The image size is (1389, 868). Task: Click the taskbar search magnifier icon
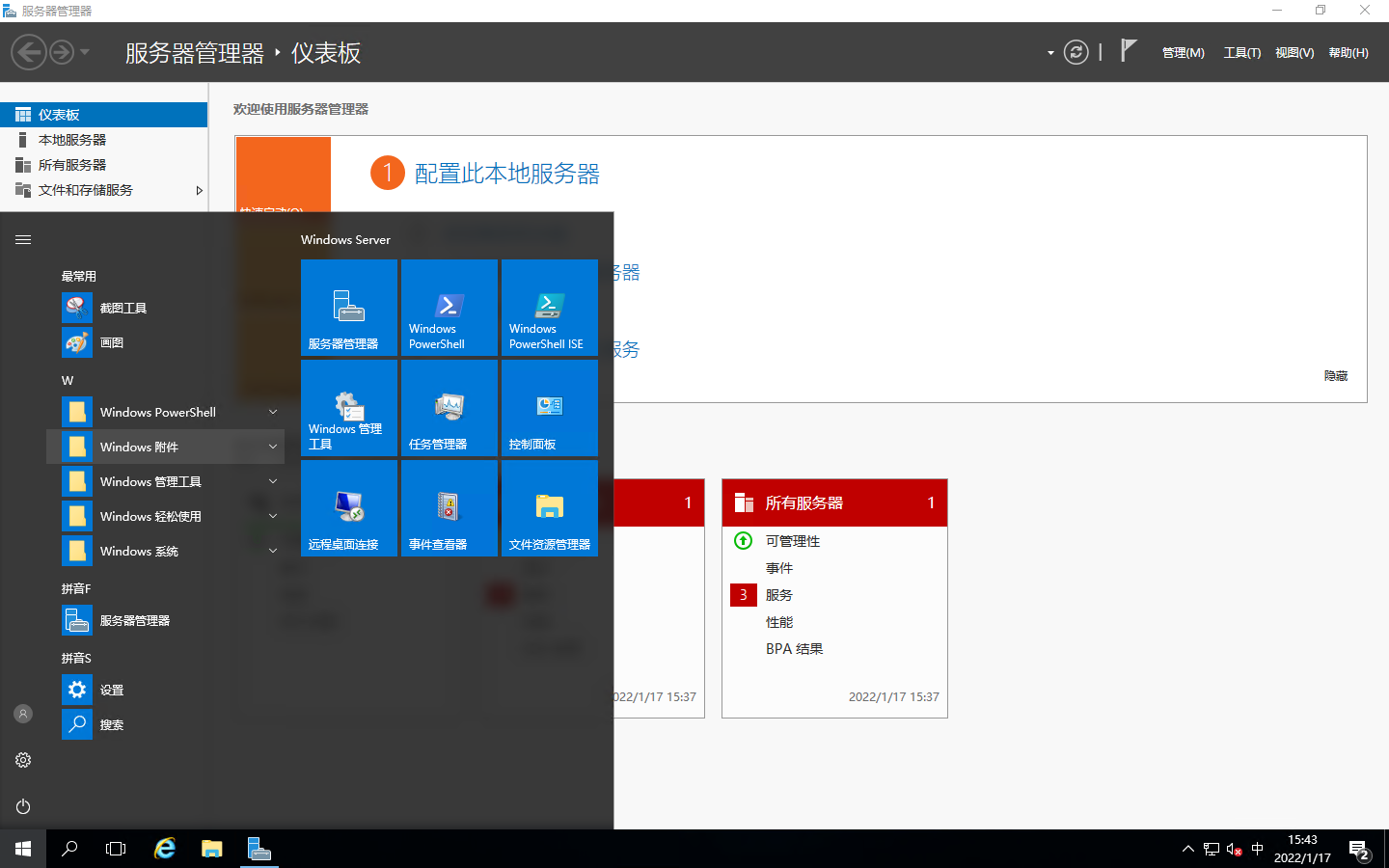pos(69,849)
